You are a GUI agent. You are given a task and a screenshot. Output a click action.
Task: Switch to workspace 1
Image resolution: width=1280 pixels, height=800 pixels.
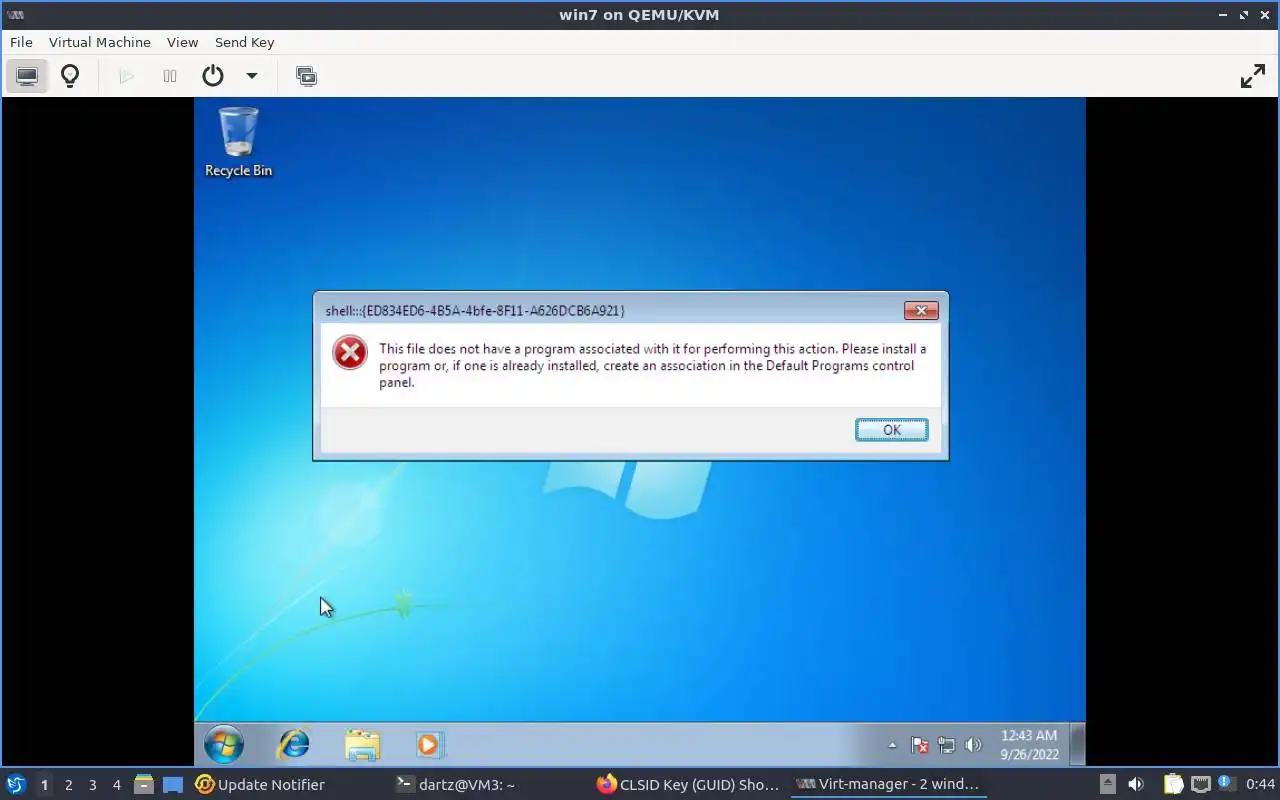[44, 785]
